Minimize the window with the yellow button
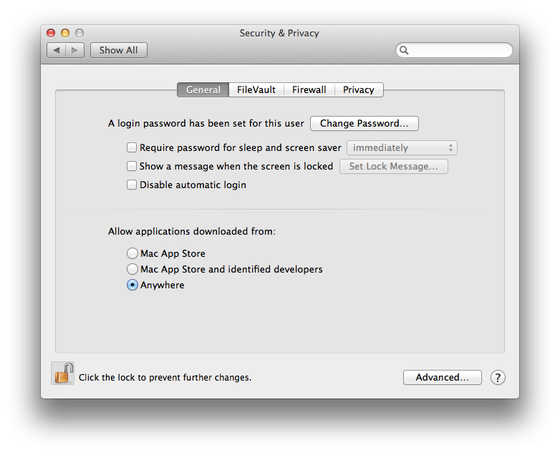The width and height of the screenshot is (560, 455). [x=65, y=33]
